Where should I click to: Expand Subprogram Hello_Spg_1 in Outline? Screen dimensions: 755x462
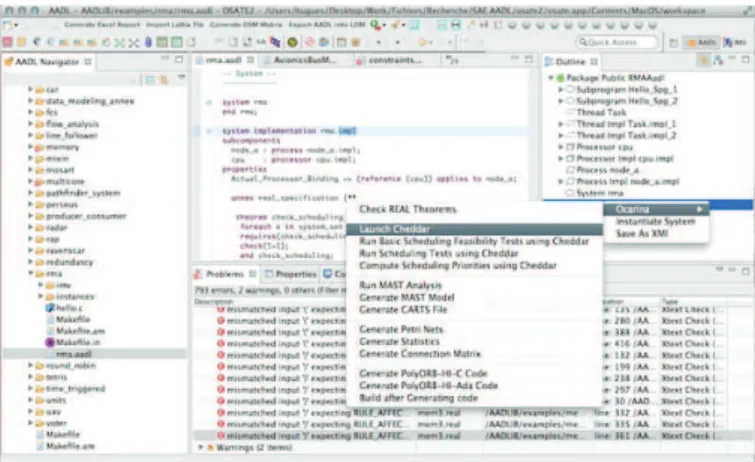point(560,89)
